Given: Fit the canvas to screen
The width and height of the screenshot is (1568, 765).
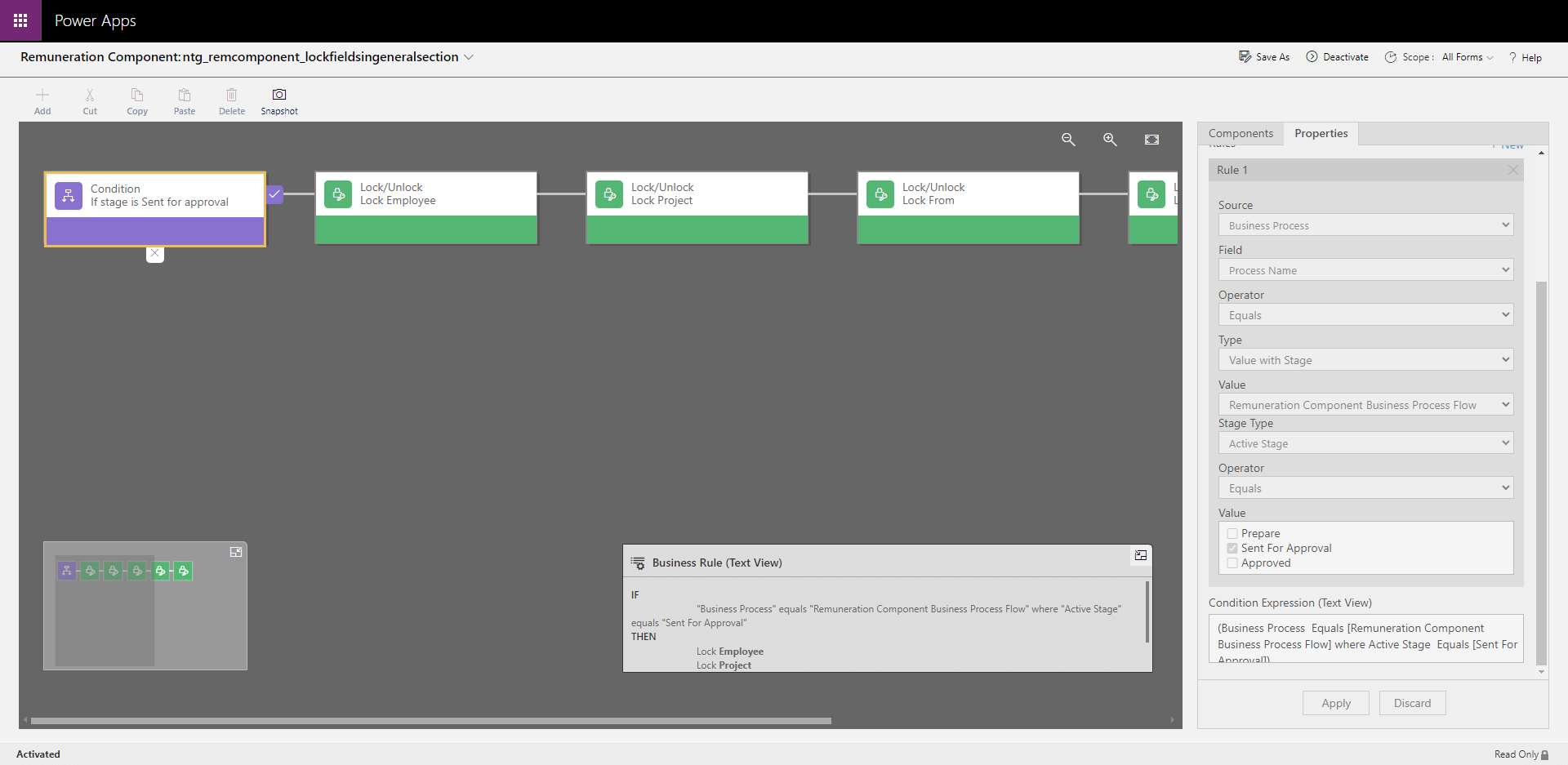Looking at the screenshot, I should pyautogui.click(x=1151, y=140).
